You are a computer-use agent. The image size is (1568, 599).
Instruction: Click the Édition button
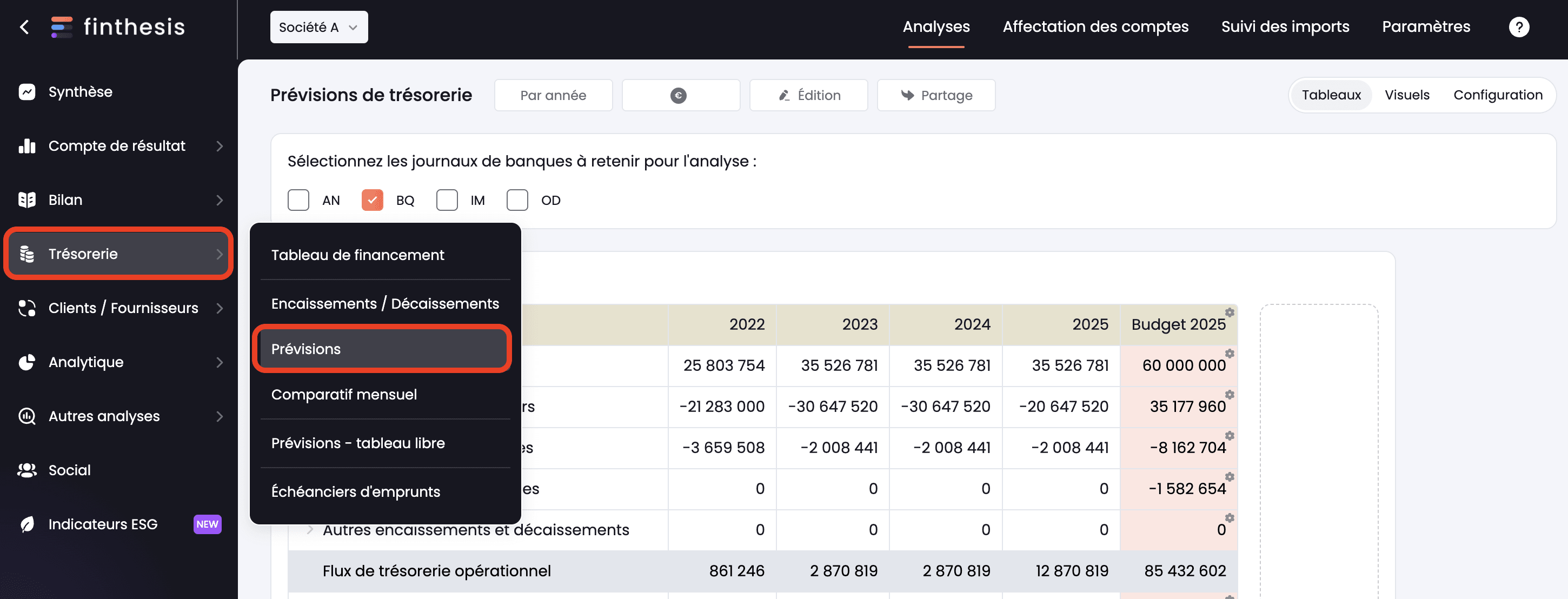pyautogui.click(x=808, y=96)
